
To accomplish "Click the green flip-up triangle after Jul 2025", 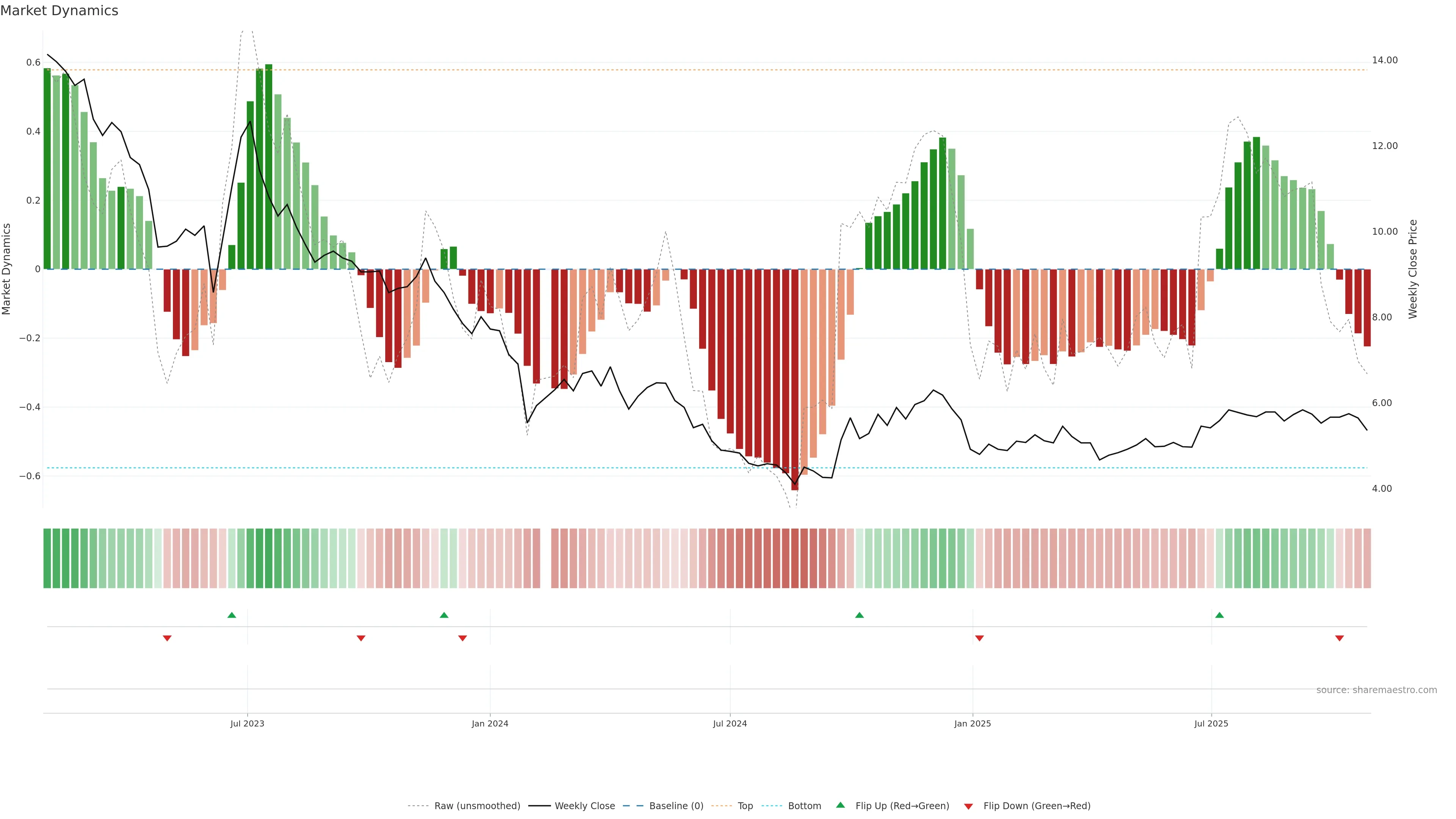I will [x=1219, y=615].
